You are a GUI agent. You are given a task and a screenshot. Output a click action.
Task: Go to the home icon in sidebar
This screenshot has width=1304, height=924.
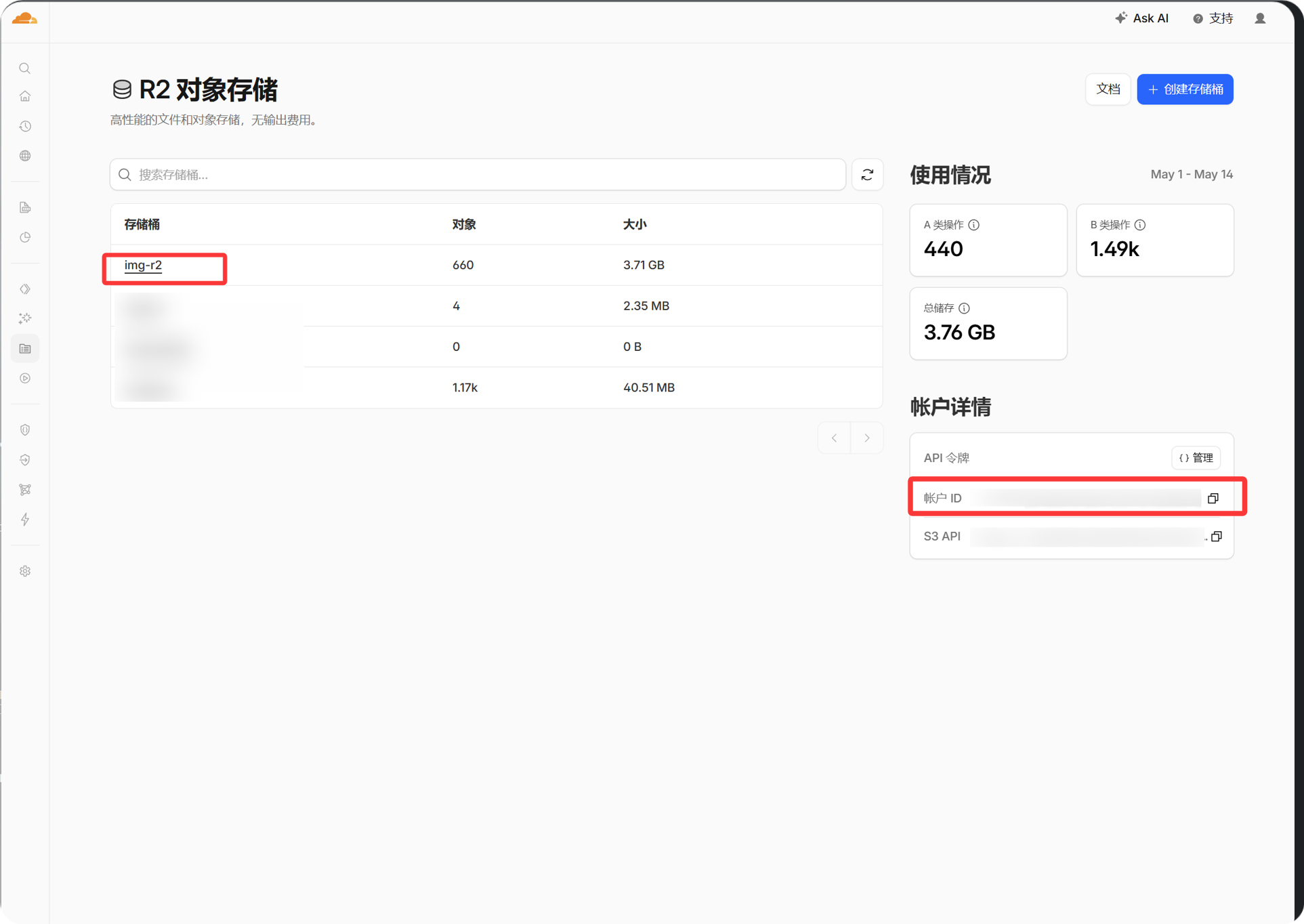(x=25, y=96)
